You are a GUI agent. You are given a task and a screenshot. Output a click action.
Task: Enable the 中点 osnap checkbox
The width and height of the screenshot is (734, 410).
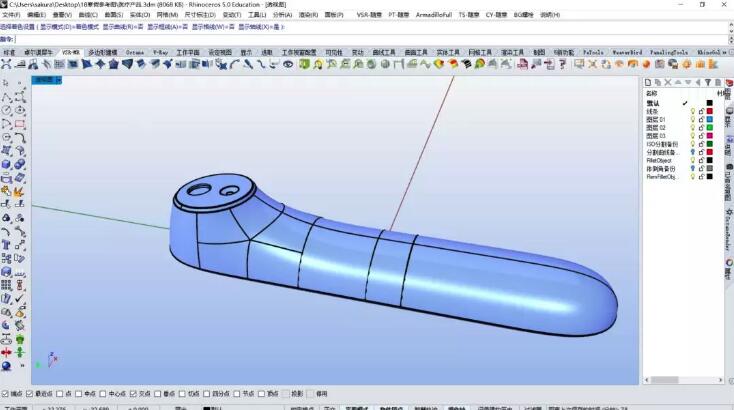[x=79, y=394]
